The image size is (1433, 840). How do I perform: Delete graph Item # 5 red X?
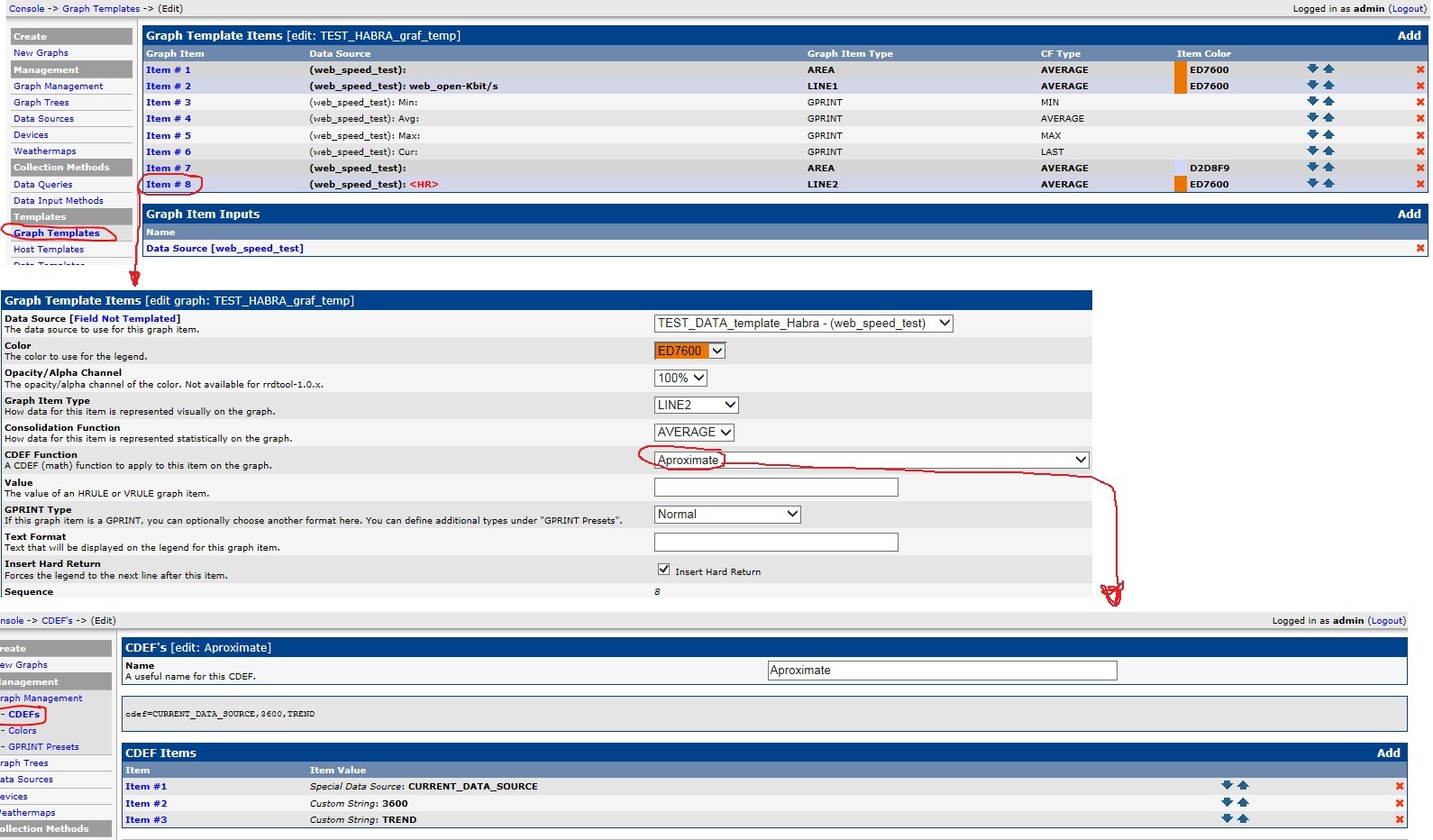point(1420,135)
